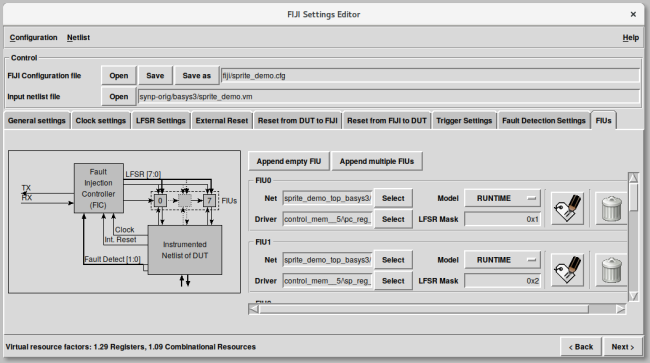Switch to the External Reset tab
The height and width of the screenshot is (363, 650).
[x=222, y=121]
